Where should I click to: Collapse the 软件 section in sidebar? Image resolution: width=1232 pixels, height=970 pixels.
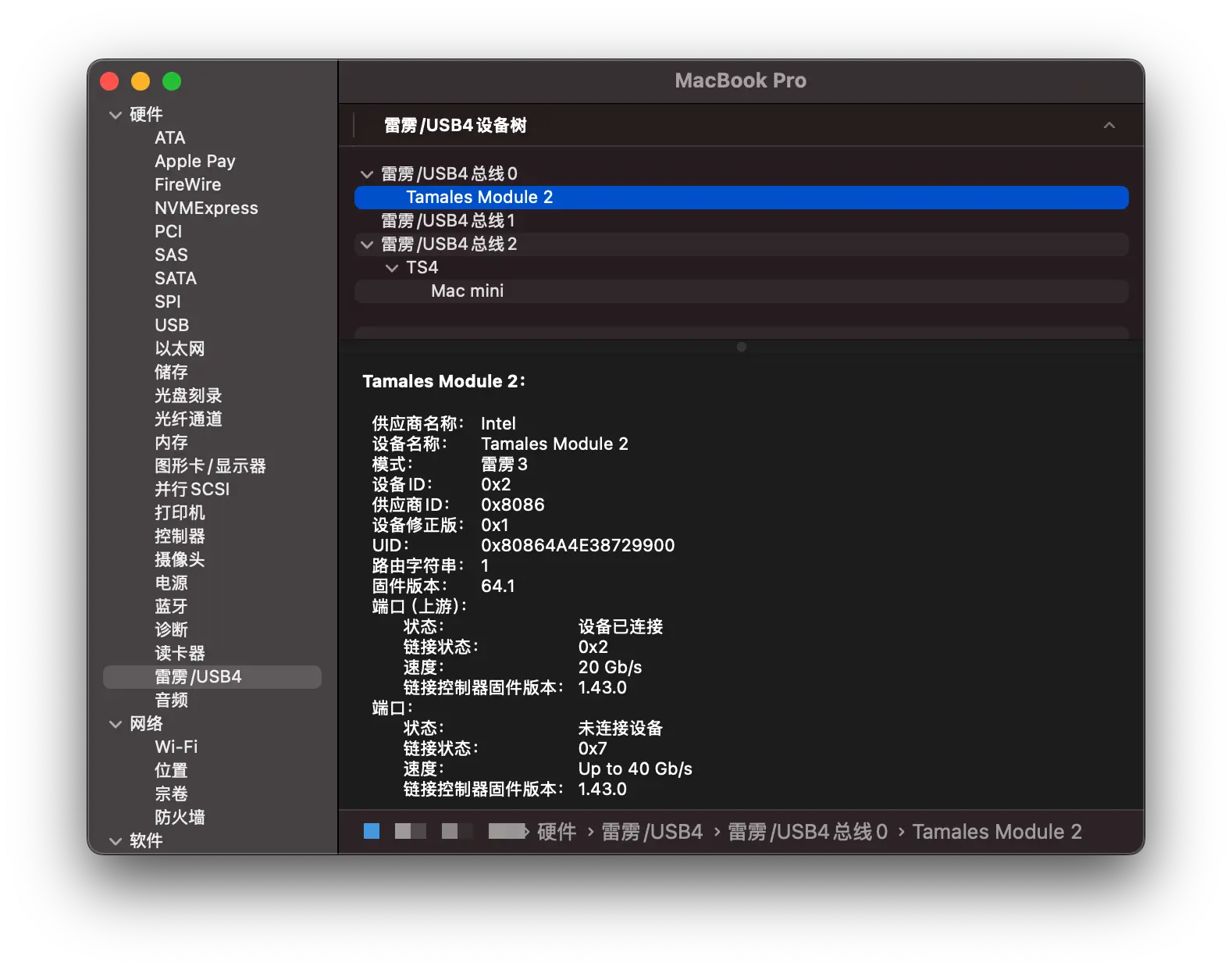click(116, 841)
